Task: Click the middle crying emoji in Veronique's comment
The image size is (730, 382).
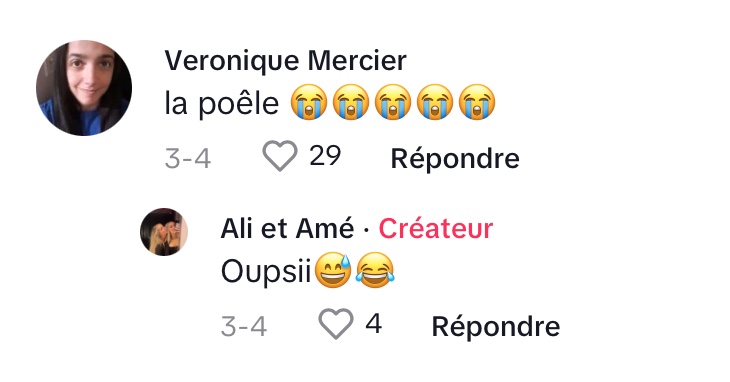Action: pyautogui.click(x=393, y=102)
